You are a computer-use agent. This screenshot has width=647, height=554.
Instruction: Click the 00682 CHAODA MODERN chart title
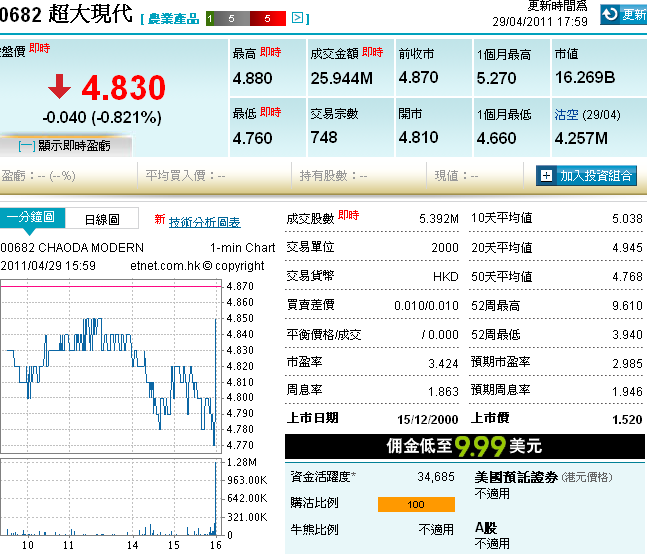(x=72, y=248)
